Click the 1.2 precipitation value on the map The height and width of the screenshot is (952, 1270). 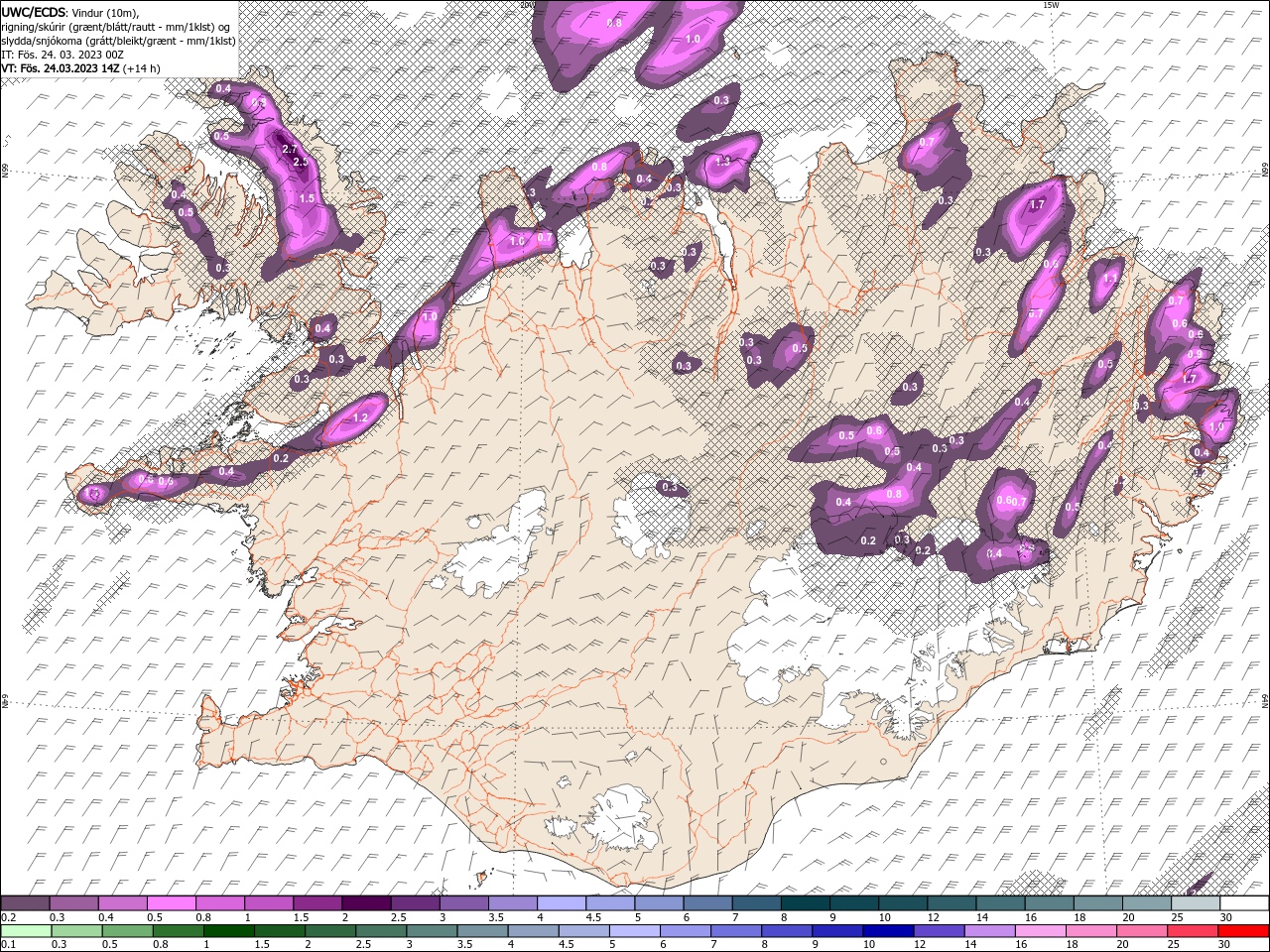click(x=360, y=418)
